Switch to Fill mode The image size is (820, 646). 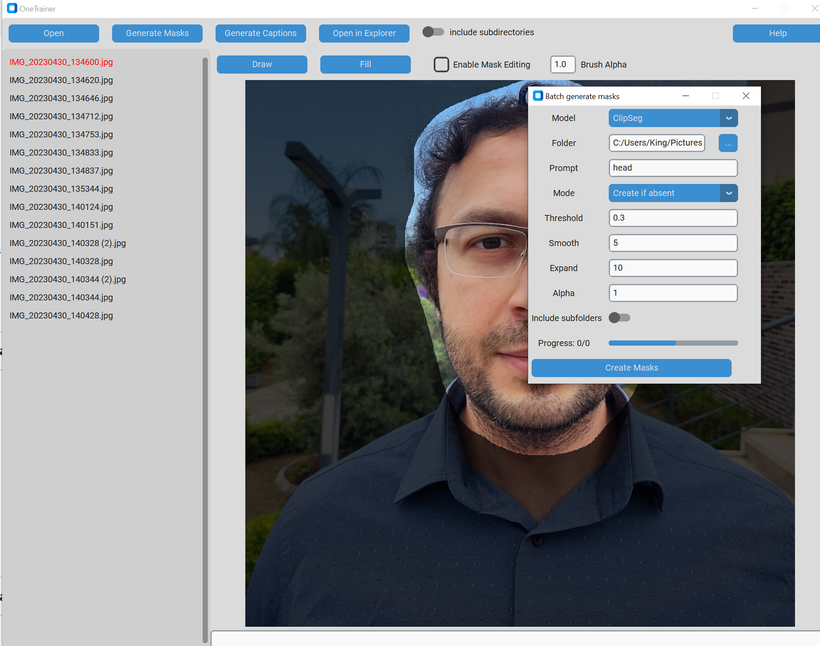(366, 64)
